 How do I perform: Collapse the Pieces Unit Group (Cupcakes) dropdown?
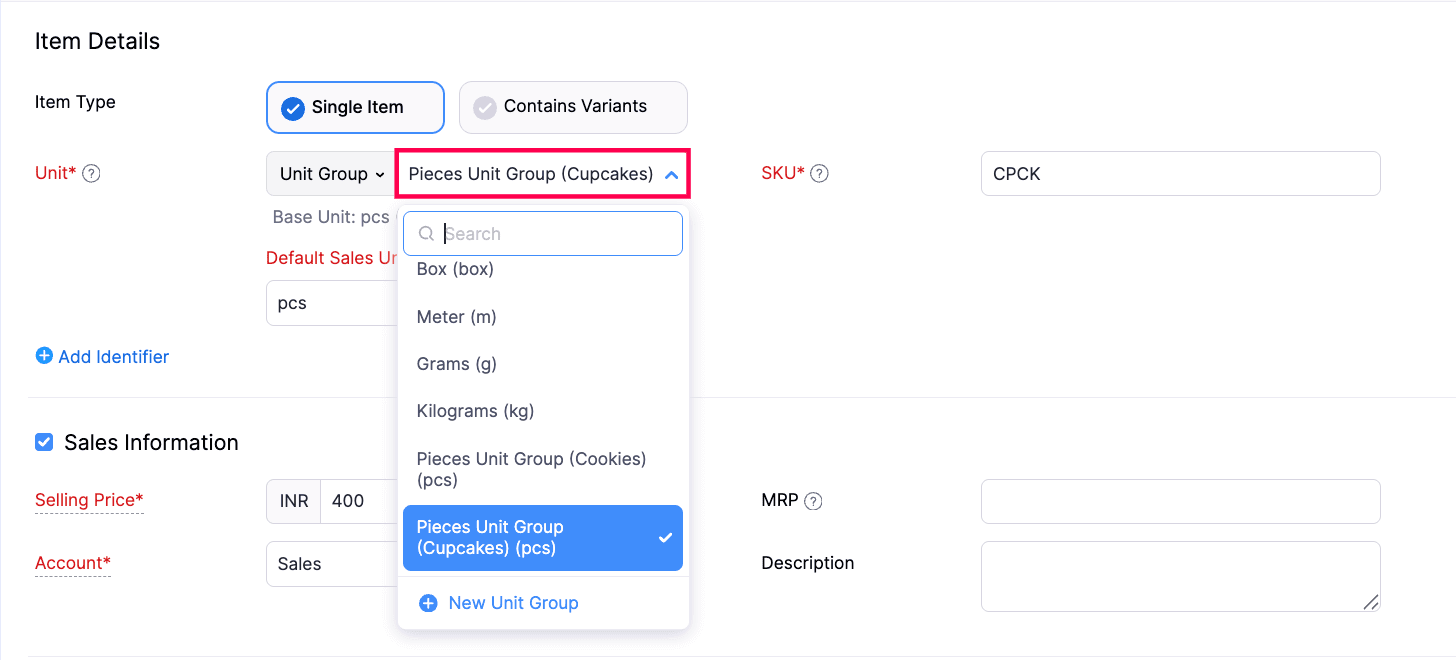(x=671, y=173)
